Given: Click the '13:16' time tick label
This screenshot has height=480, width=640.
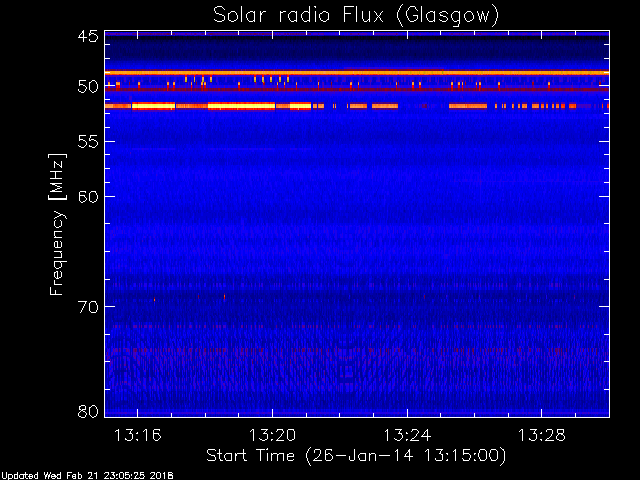Looking at the screenshot, I should [138, 436].
